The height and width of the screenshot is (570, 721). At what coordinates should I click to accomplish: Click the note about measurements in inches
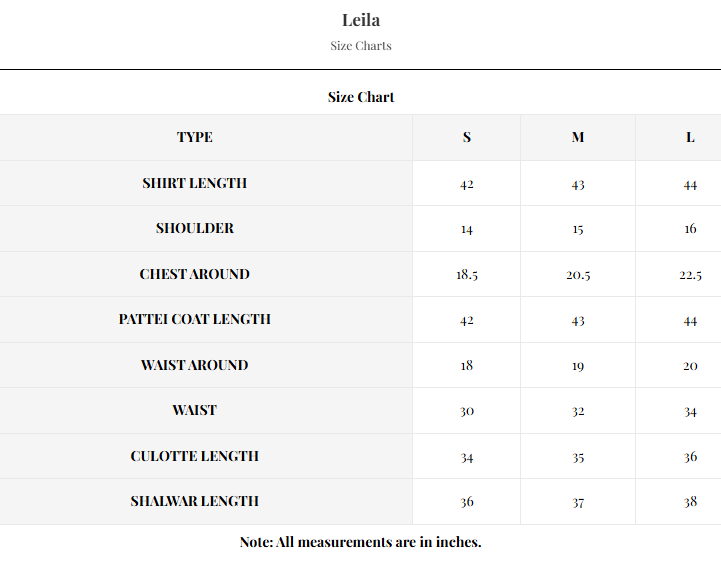pyautogui.click(x=360, y=542)
